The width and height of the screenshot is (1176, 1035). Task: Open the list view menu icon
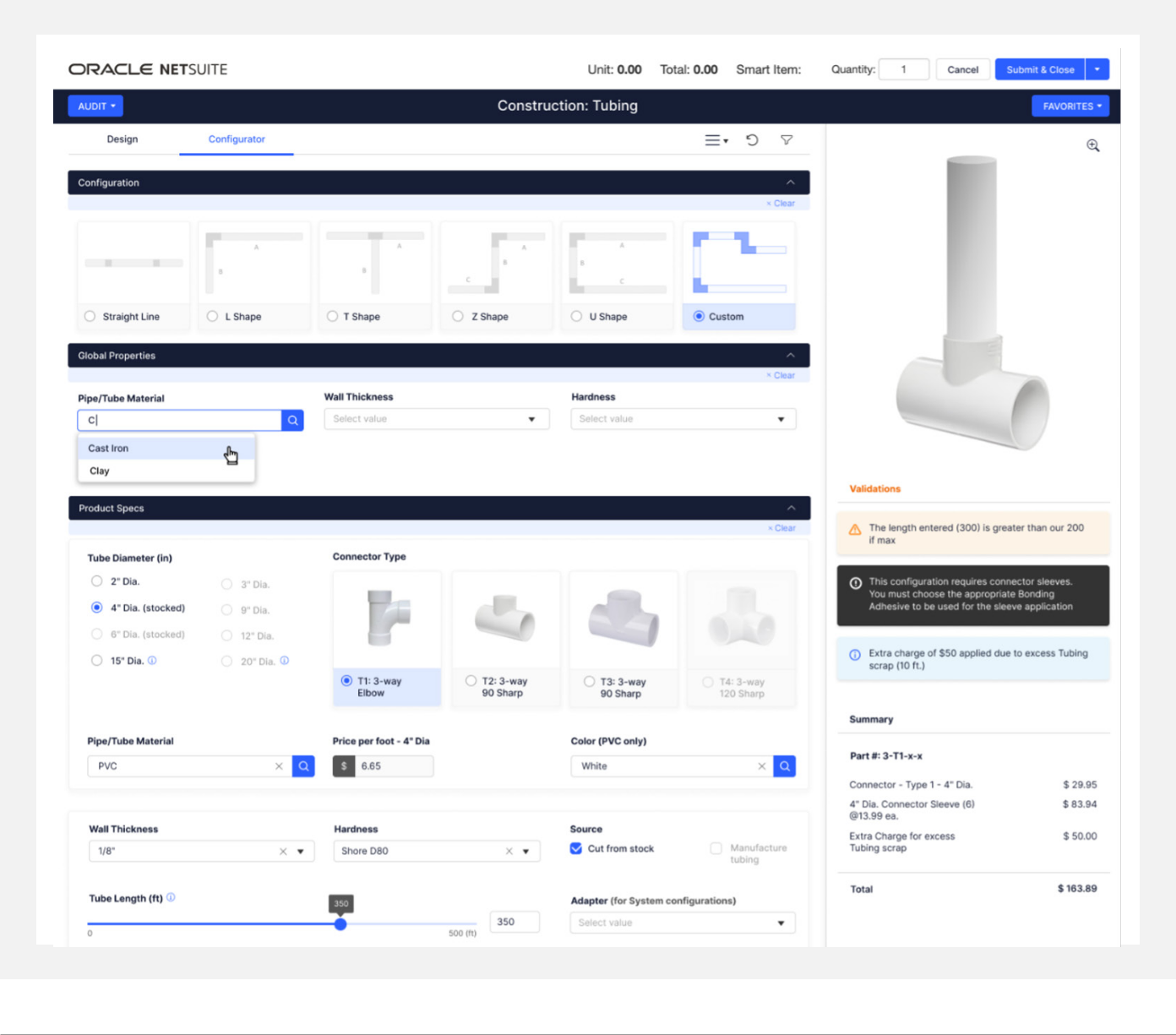point(716,140)
